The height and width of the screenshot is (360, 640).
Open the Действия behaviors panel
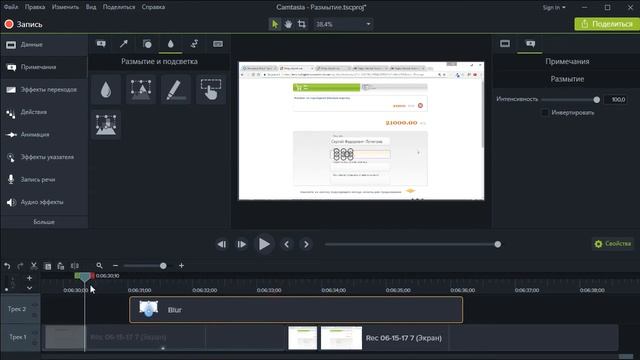click(44, 112)
